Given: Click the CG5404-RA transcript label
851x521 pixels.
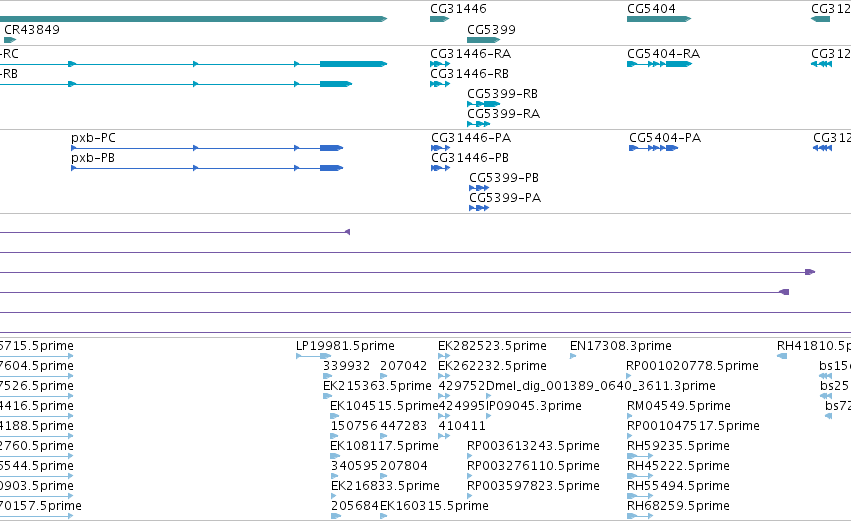Looking at the screenshot, I should [x=663, y=54].
